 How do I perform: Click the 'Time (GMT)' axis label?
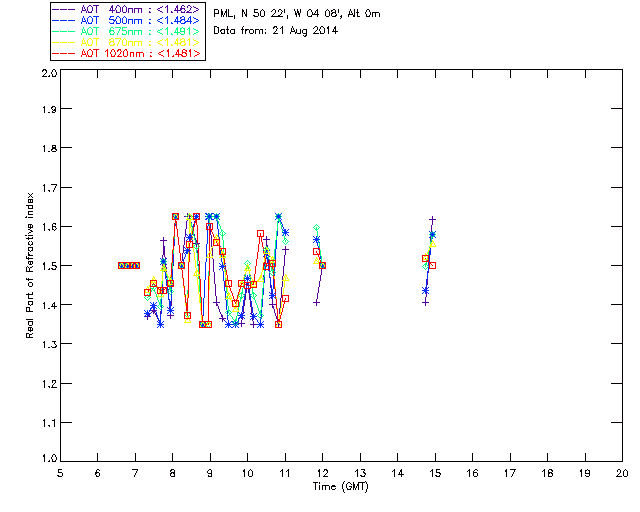click(340, 486)
